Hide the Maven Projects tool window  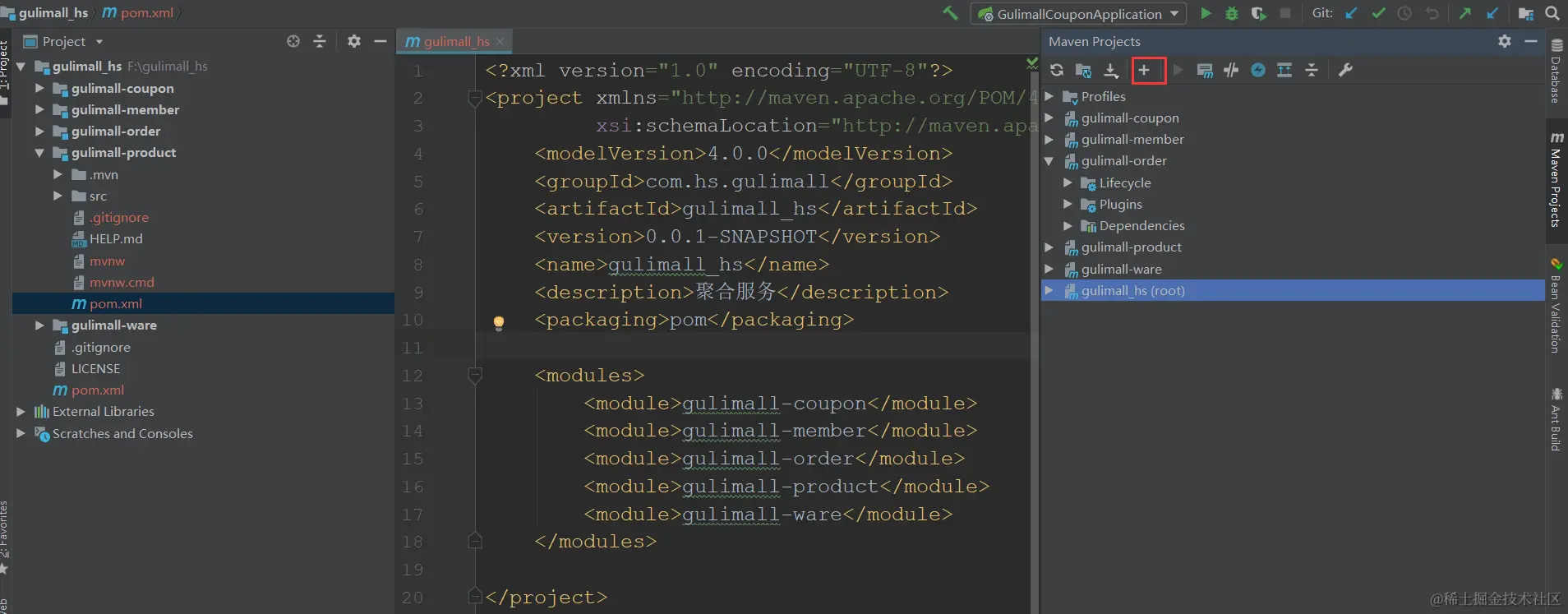pos(1531,41)
